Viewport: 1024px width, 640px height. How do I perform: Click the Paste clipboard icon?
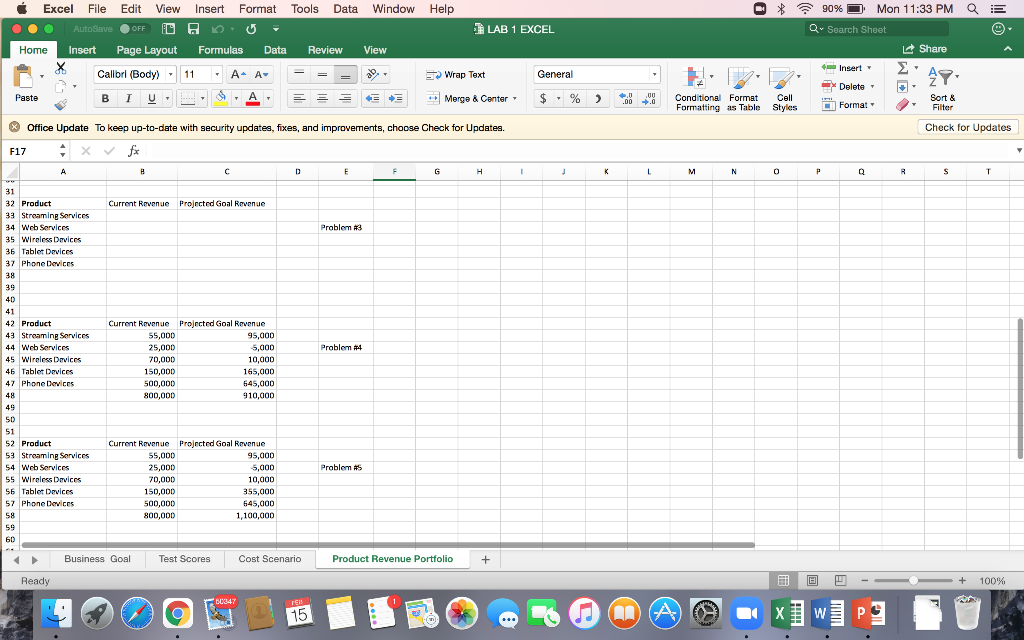coord(24,77)
